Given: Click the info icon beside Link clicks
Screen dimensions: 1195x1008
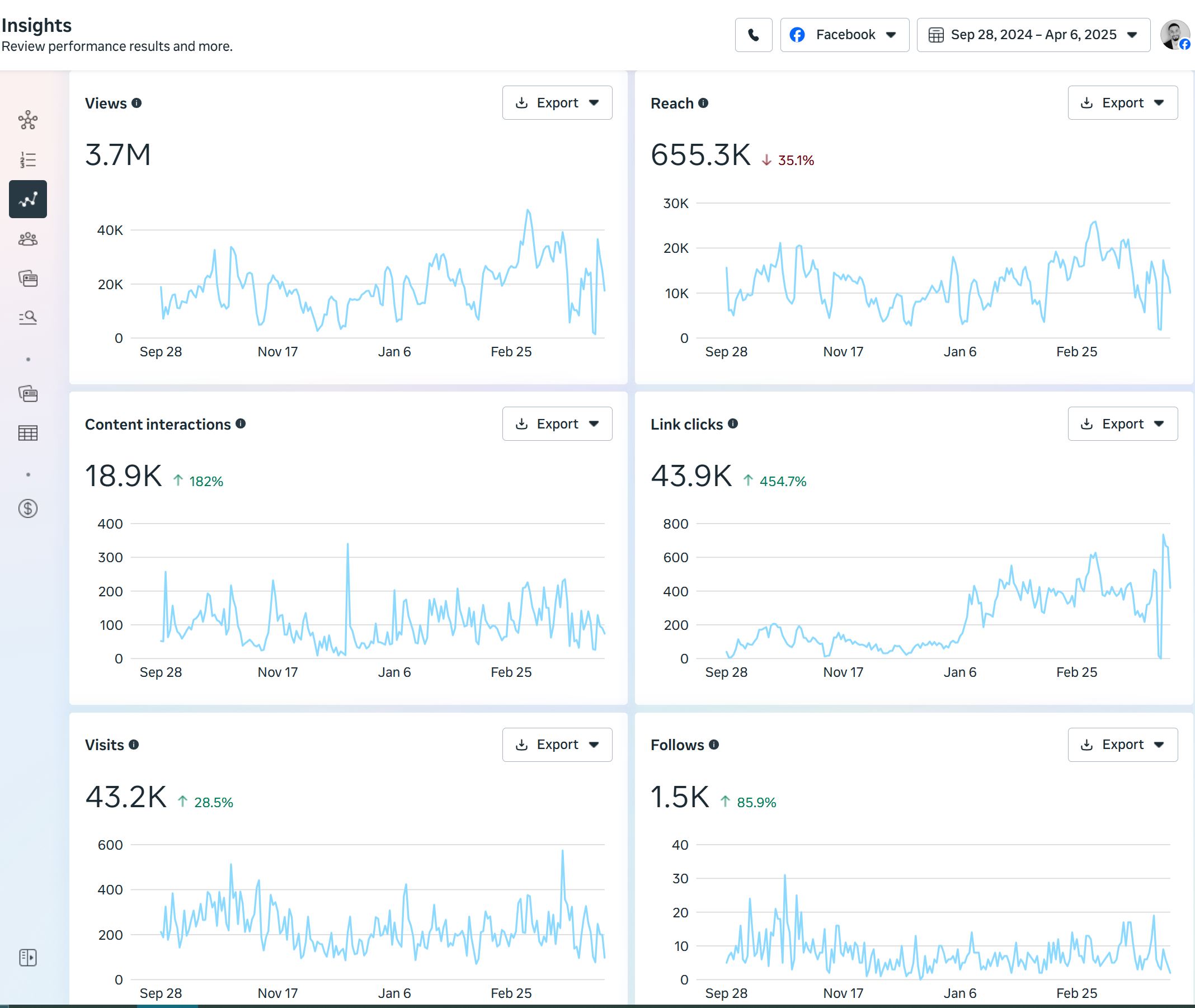Looking at the screenshot, I should [733, 423].
